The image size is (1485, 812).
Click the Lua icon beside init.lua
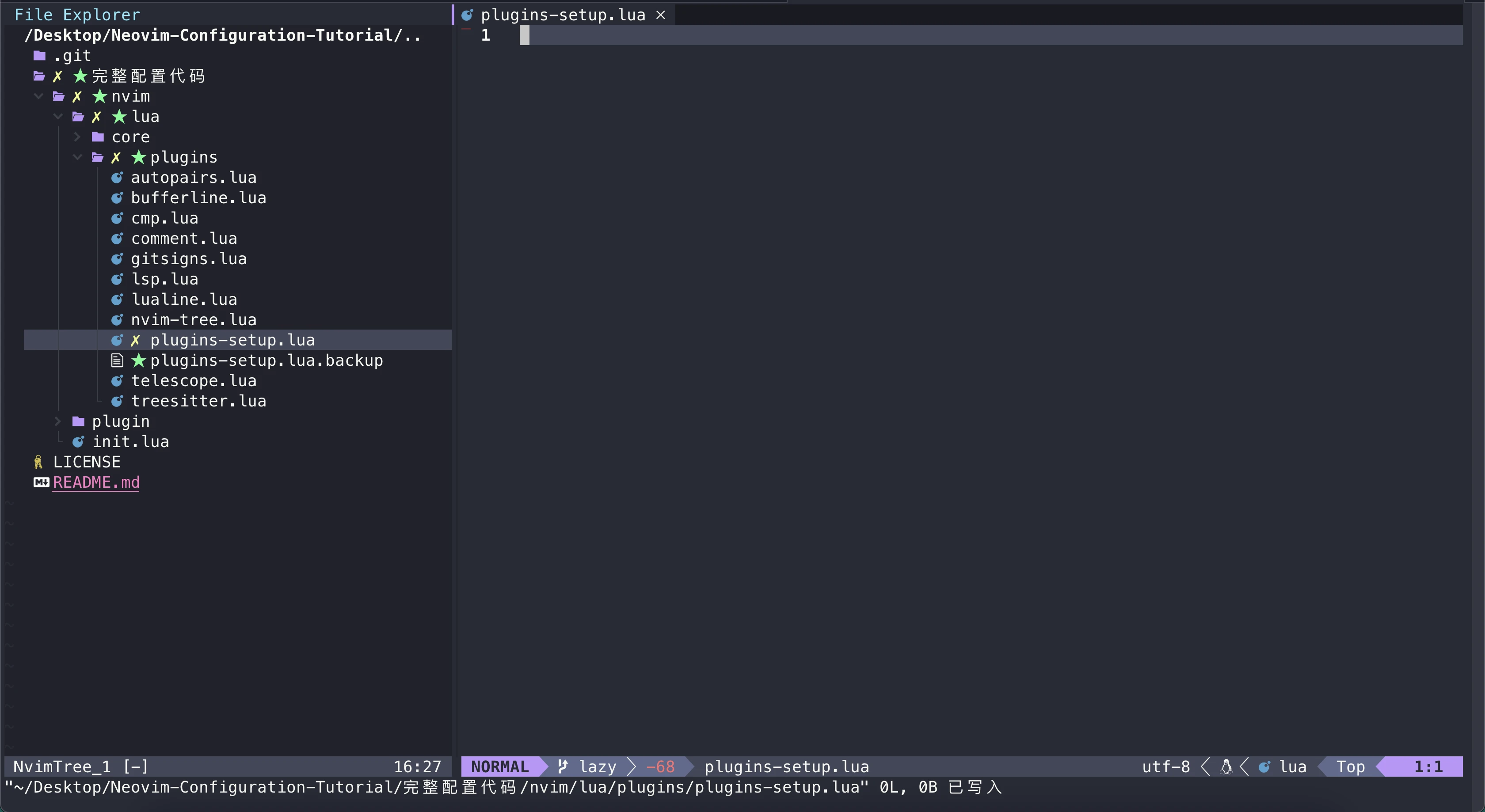point(78,442)
